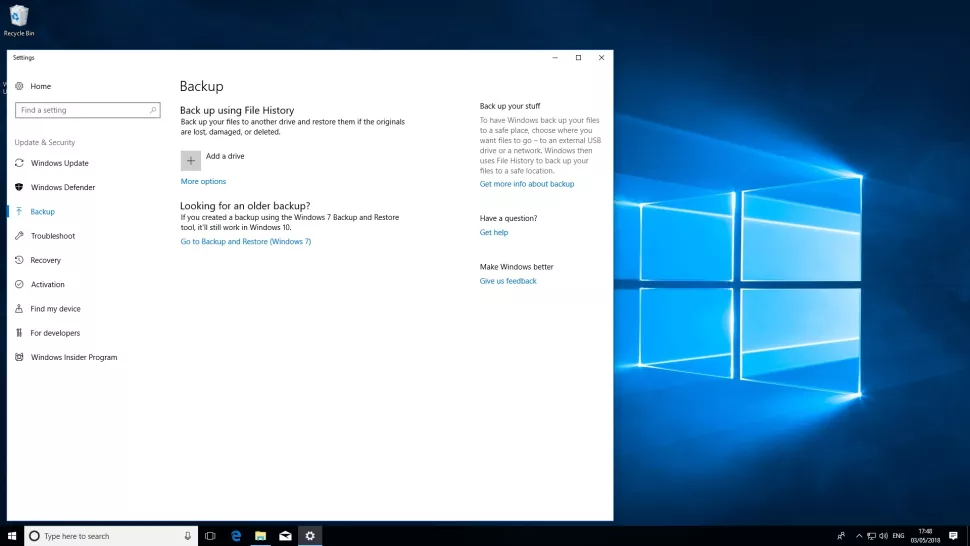Open the Home gear icon in Settings

(x=19, y=86)
